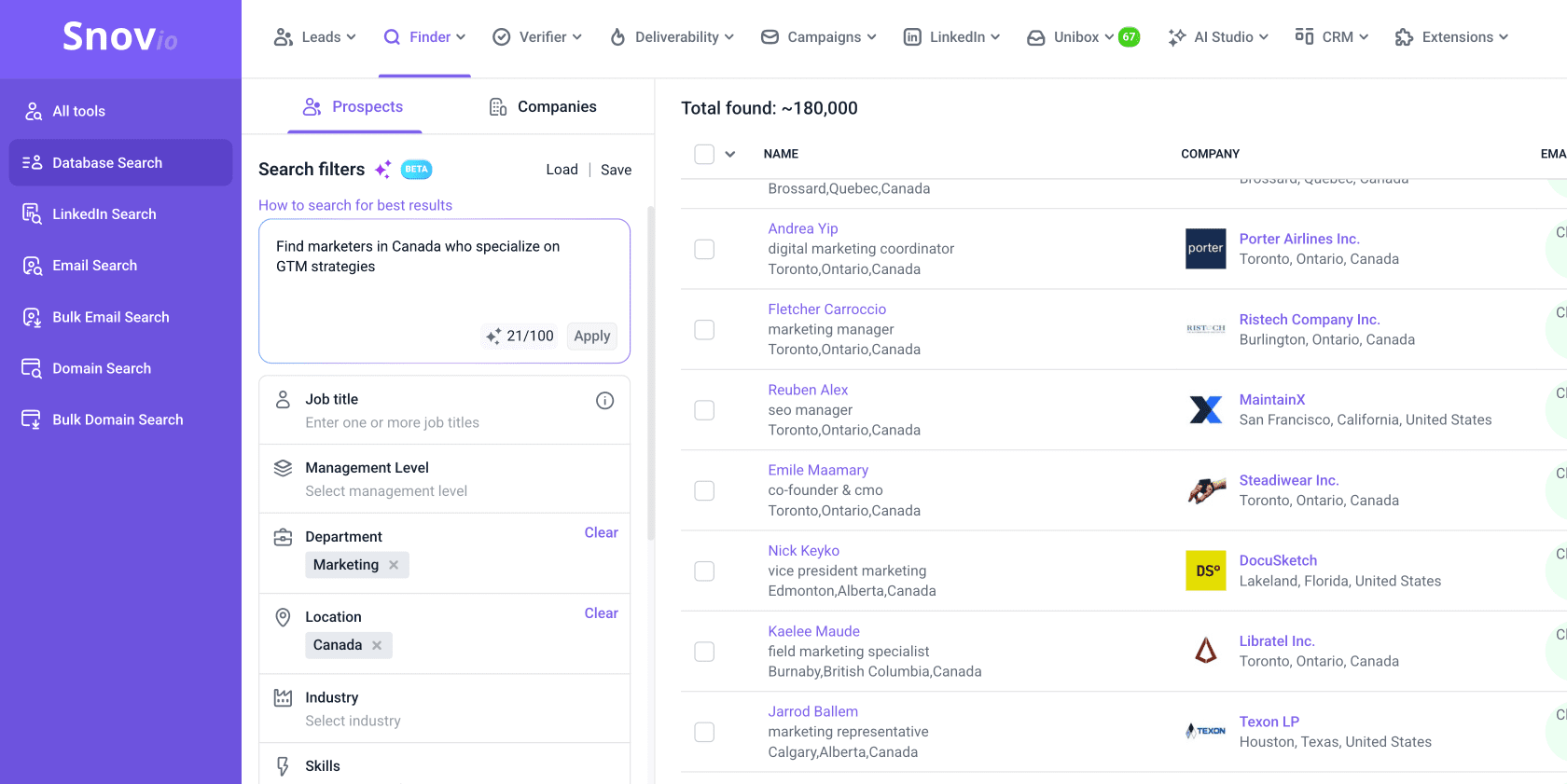Click the info icon beside Job title
This screenshot has width=1567, height=784.
tap(604, 401)
